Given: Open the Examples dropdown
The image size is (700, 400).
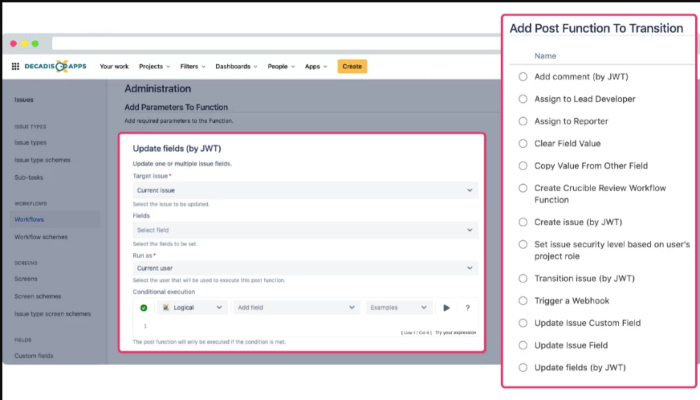Looking at the screenshot, I should pyautogui.click(x=399, y=308).
